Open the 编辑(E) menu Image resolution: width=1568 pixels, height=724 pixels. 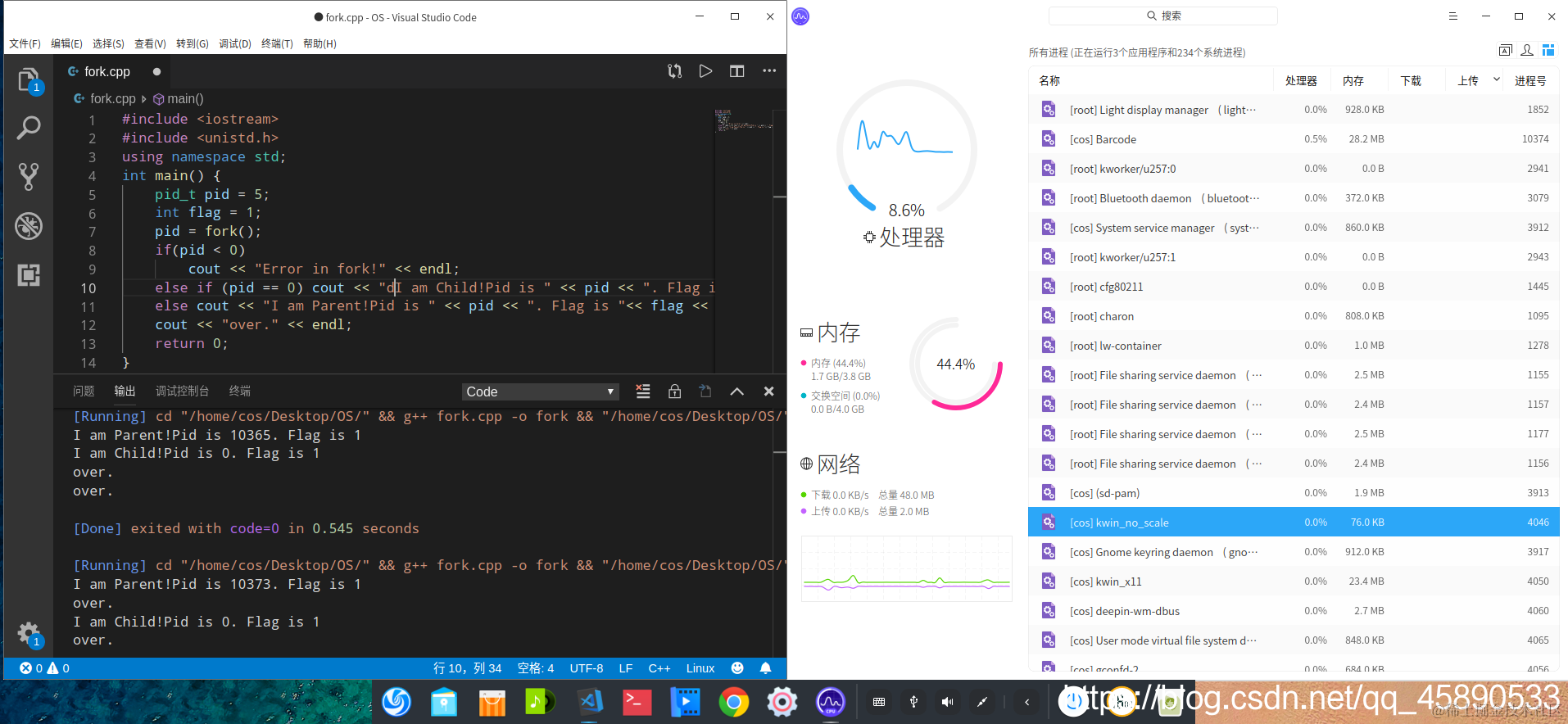(x=66, y=43)
